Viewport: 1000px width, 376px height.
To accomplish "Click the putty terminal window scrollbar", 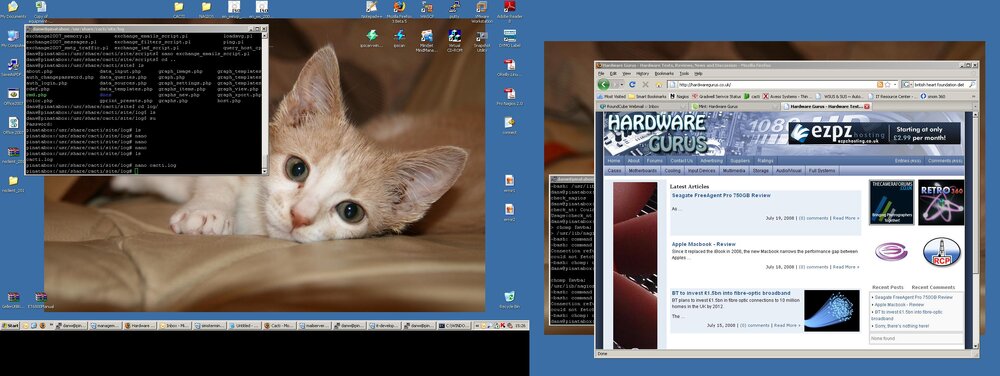I will point(265,103).
